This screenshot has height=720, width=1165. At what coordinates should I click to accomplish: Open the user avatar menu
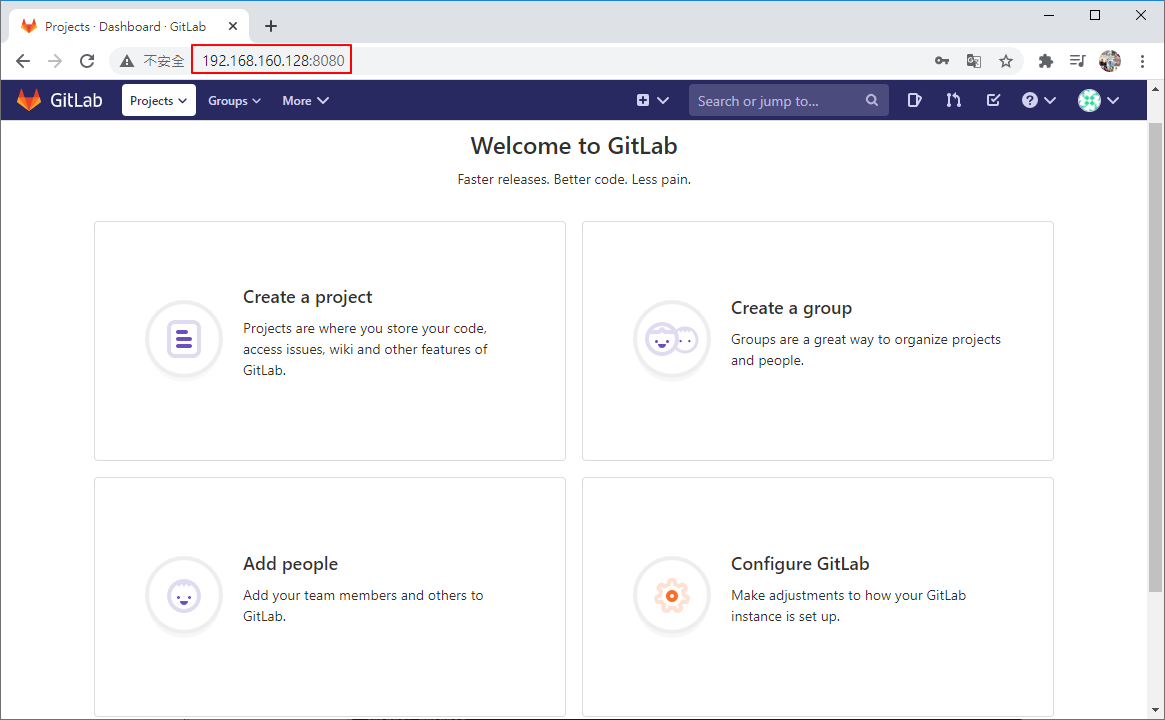1098,100
